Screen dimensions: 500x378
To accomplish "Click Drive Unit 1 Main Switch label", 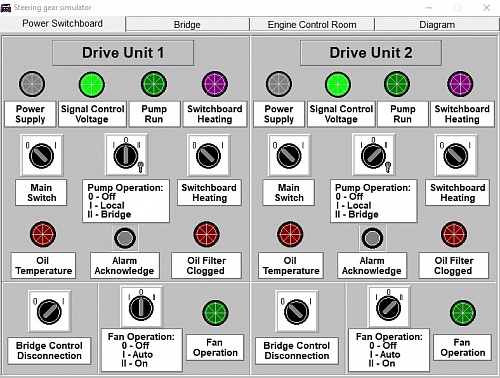I will (x=41, y=193).
